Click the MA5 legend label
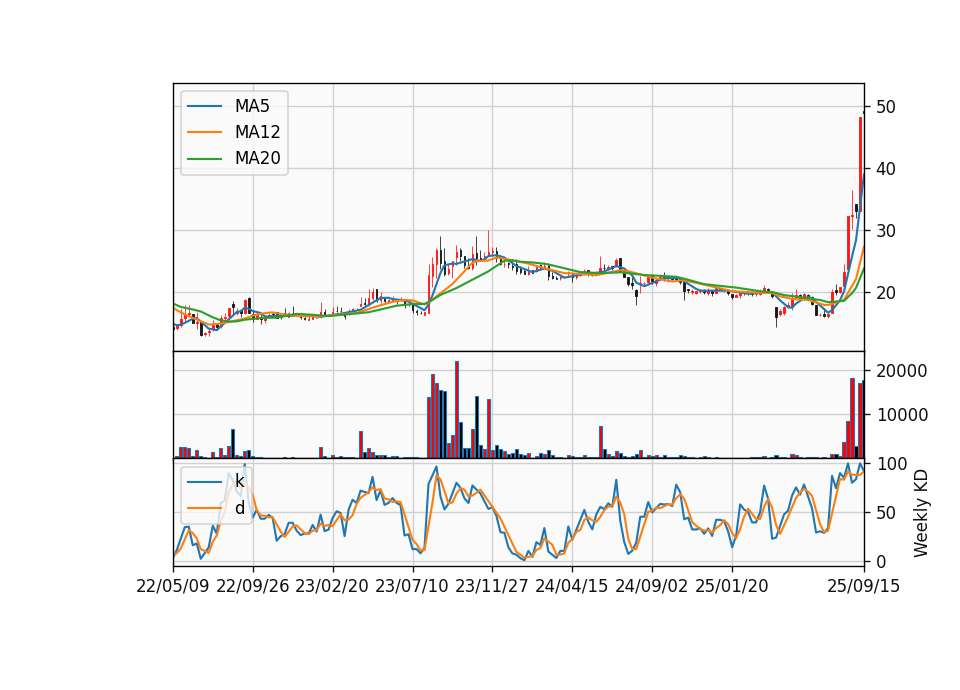Screen dimensions: 960x690 (252, 106)
